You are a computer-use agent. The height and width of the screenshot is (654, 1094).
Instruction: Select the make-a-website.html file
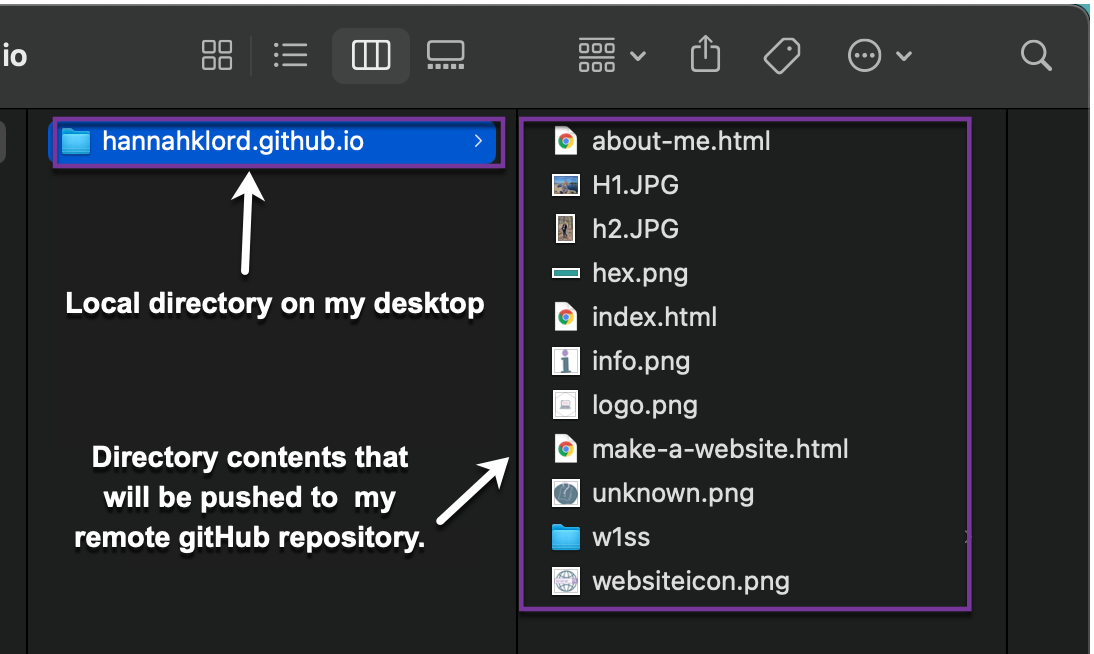tap(719, 449)
